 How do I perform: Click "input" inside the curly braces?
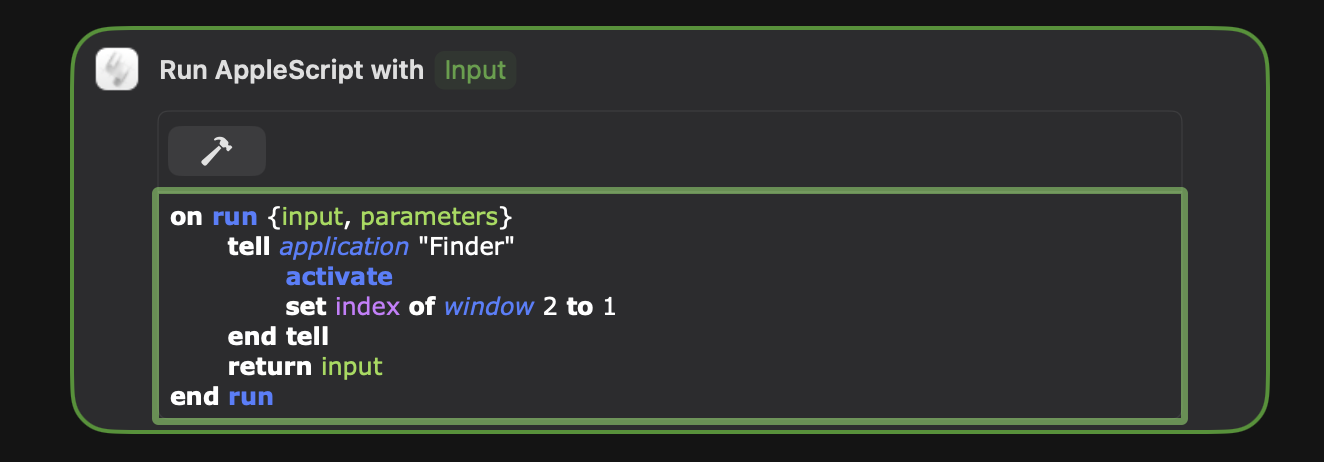coord(314,217)
